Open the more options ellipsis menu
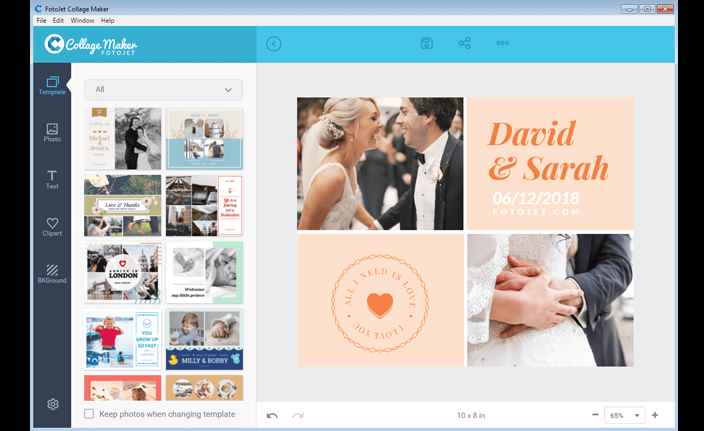Screen dimensions: 704x431 (502, 43)
